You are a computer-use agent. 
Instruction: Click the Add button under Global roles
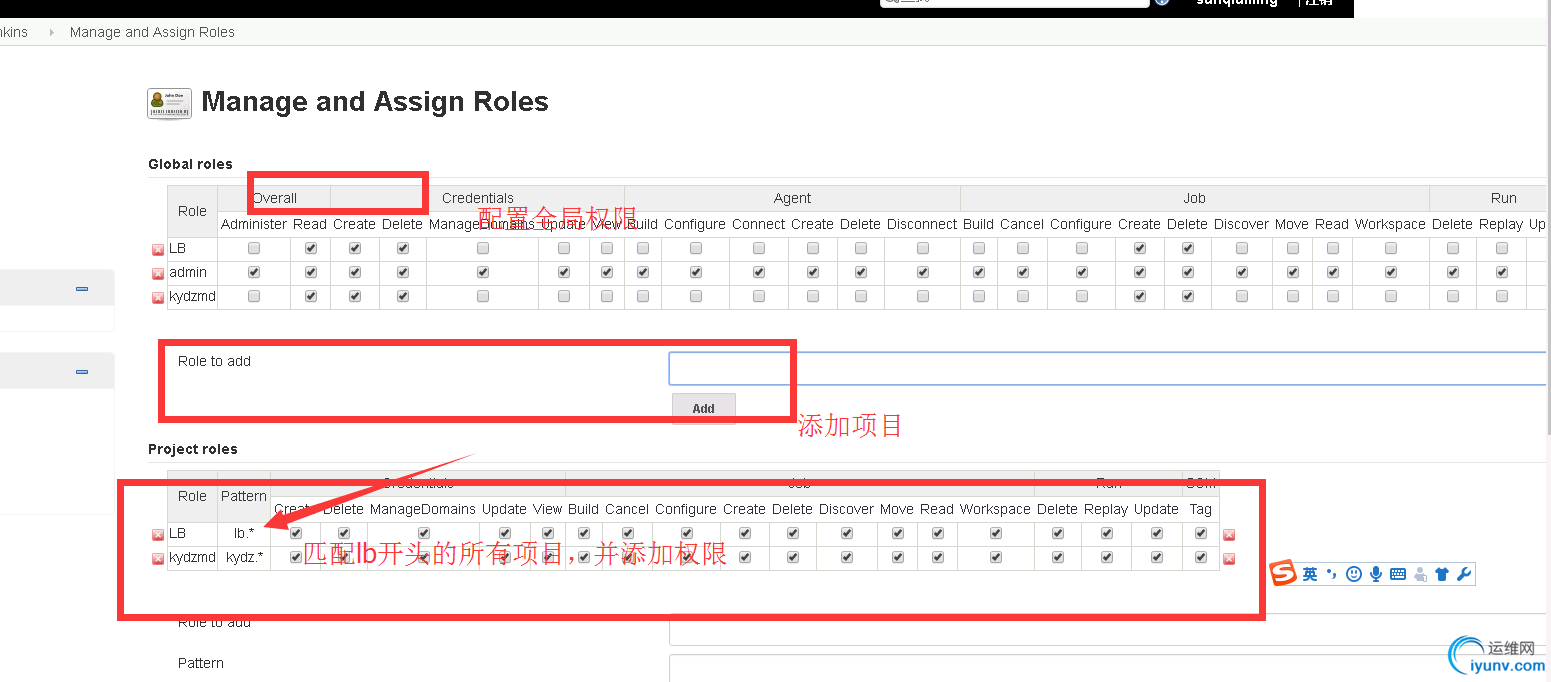point(704,408)
